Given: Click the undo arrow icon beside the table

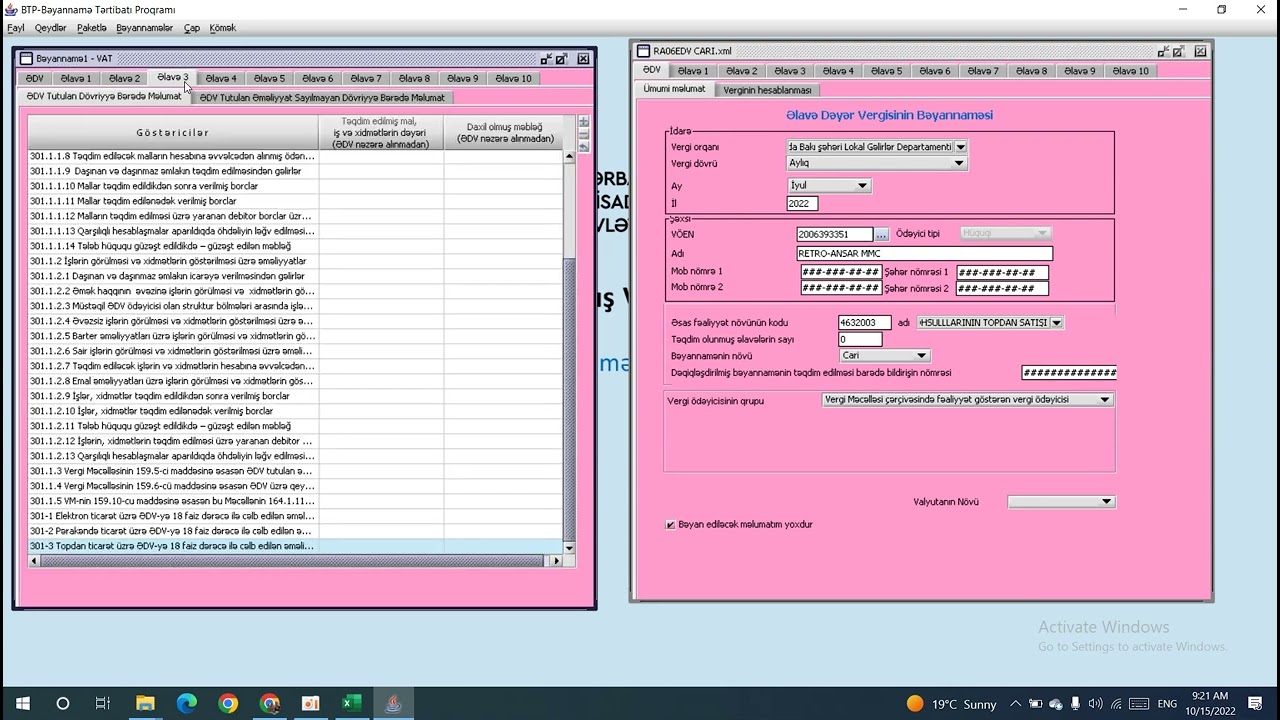Looking at the screenshot, I should [584, 147].
